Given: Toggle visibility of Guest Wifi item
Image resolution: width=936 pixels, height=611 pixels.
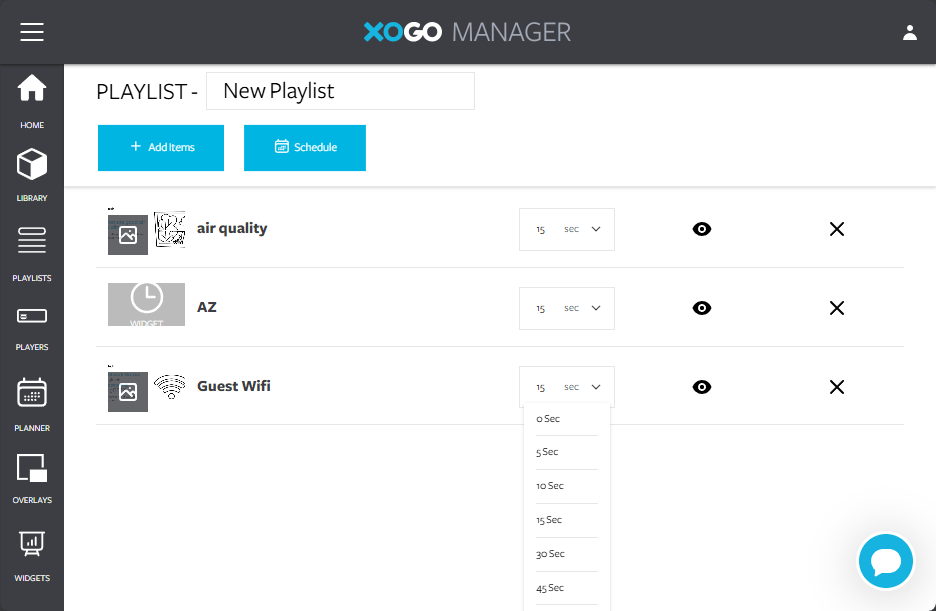Looking at the screenshot, I should pyautogui.click(x=702, y=387).
